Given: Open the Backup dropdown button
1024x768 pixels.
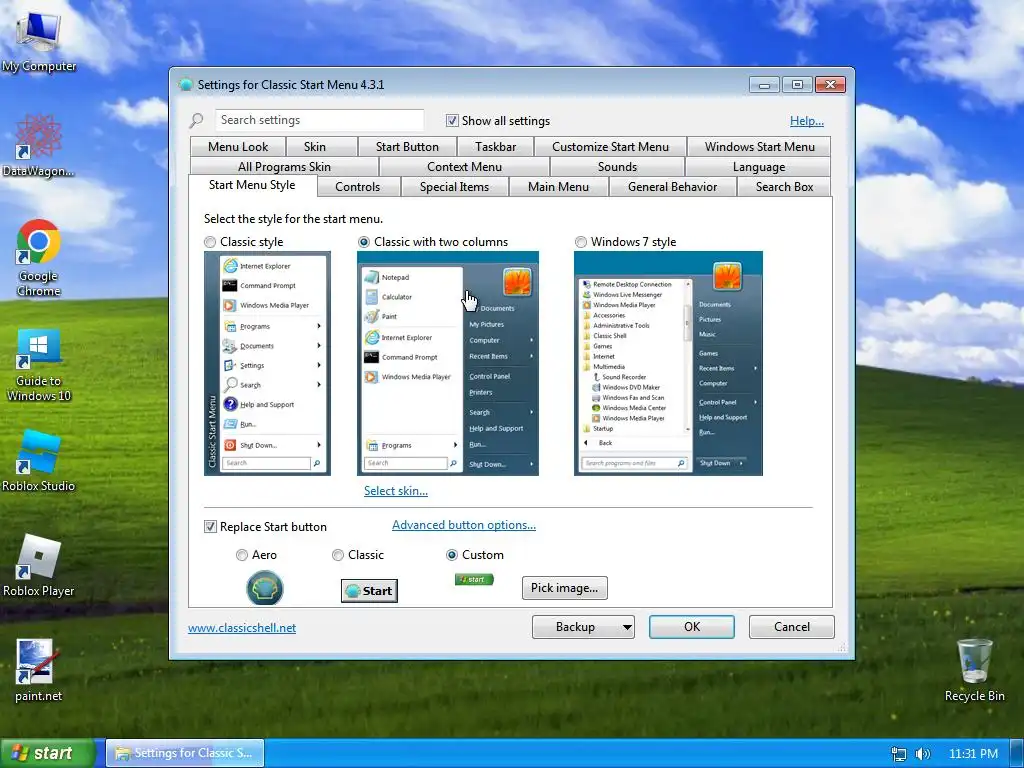Looking at the screenshot, I should 583,627.
